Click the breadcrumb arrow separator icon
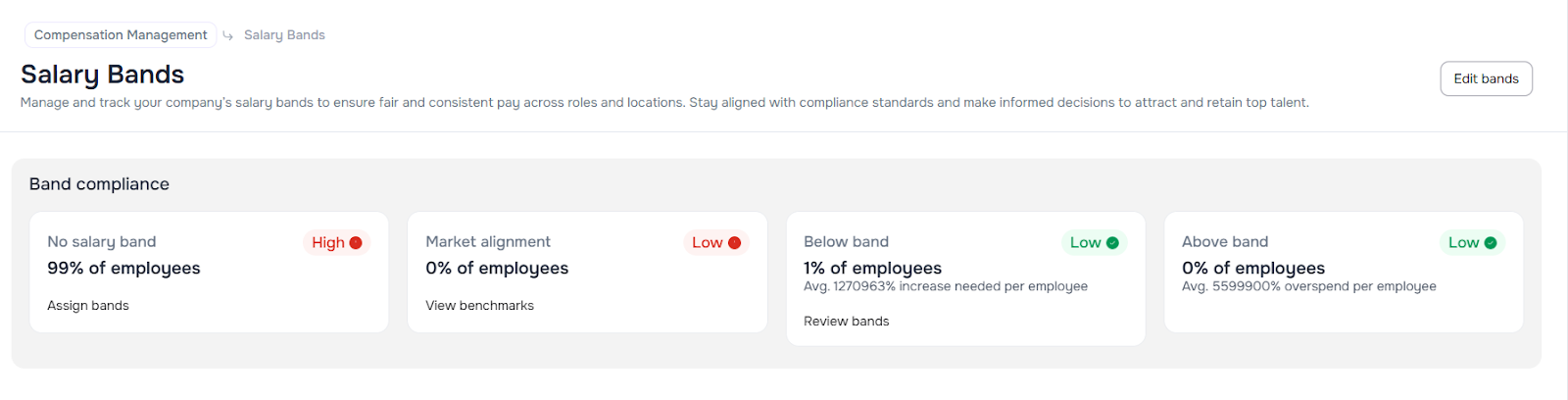This screenshot has height=400, width=1568. coord(228,35)
